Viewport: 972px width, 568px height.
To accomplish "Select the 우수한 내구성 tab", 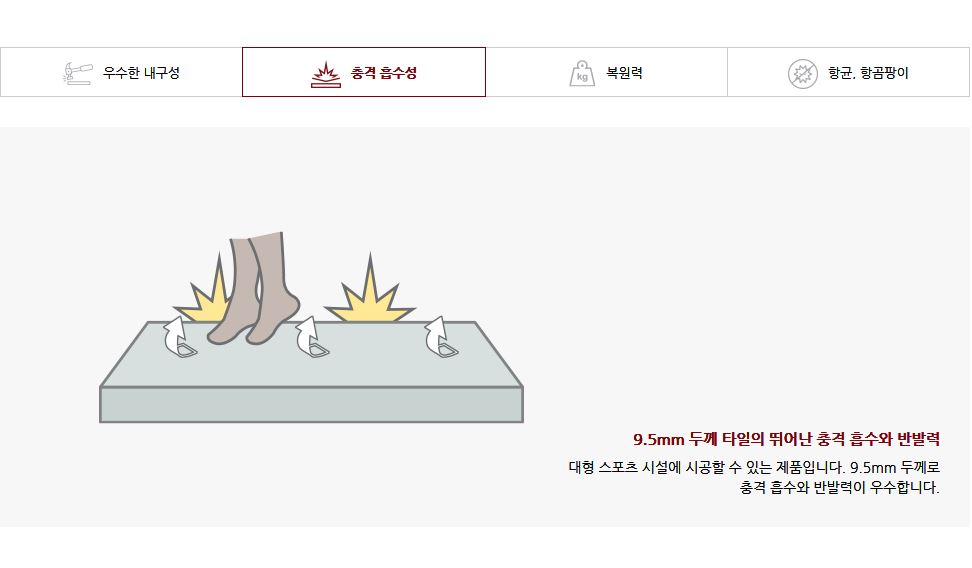I will pyautogui.click(x=122, y=72).
